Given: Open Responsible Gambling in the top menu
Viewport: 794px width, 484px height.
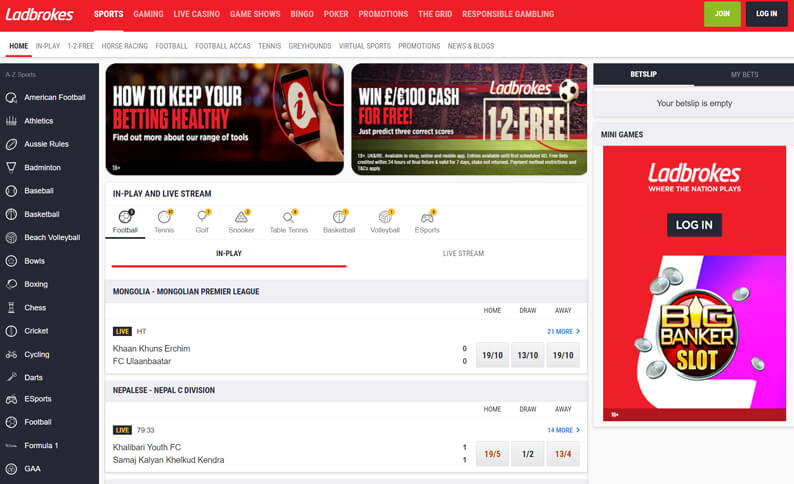Looking at the screenshot, I should pyautogui.click(x=508, y=14).
